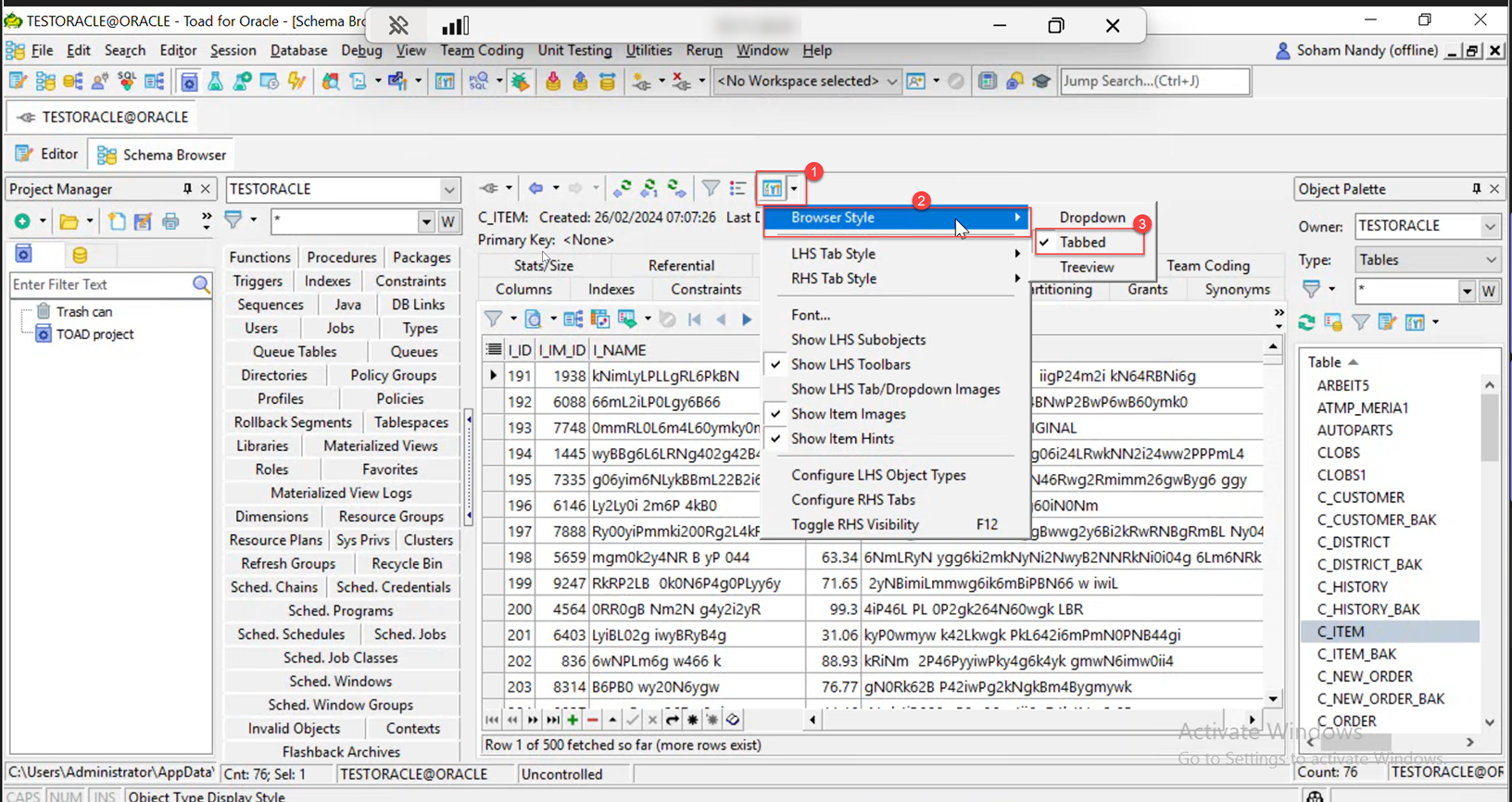Click the disconnect plug icon with red X
The width and height of the screenshot is (1512, 802).
point(681,81)
